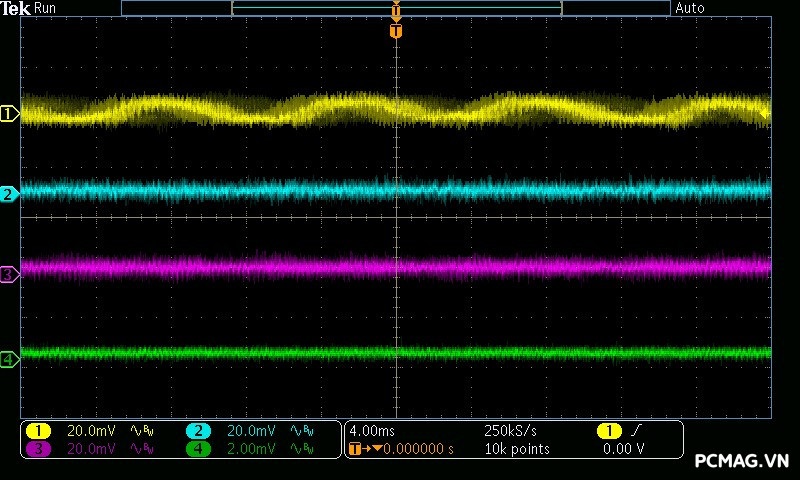Click the channel 1 20.0mV scale readout
Viewport: 800px width, 480px height.
90,431
